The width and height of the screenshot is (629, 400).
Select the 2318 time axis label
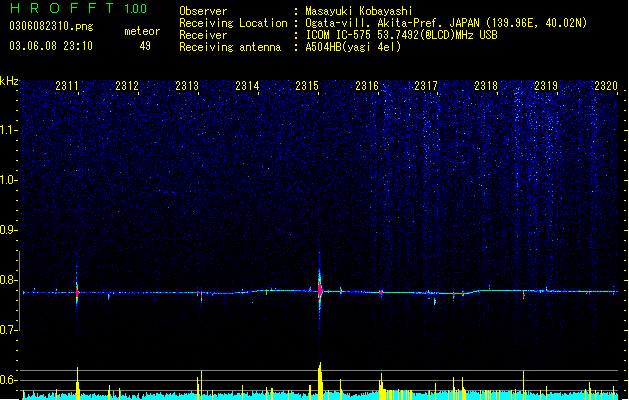click(486, 86)
